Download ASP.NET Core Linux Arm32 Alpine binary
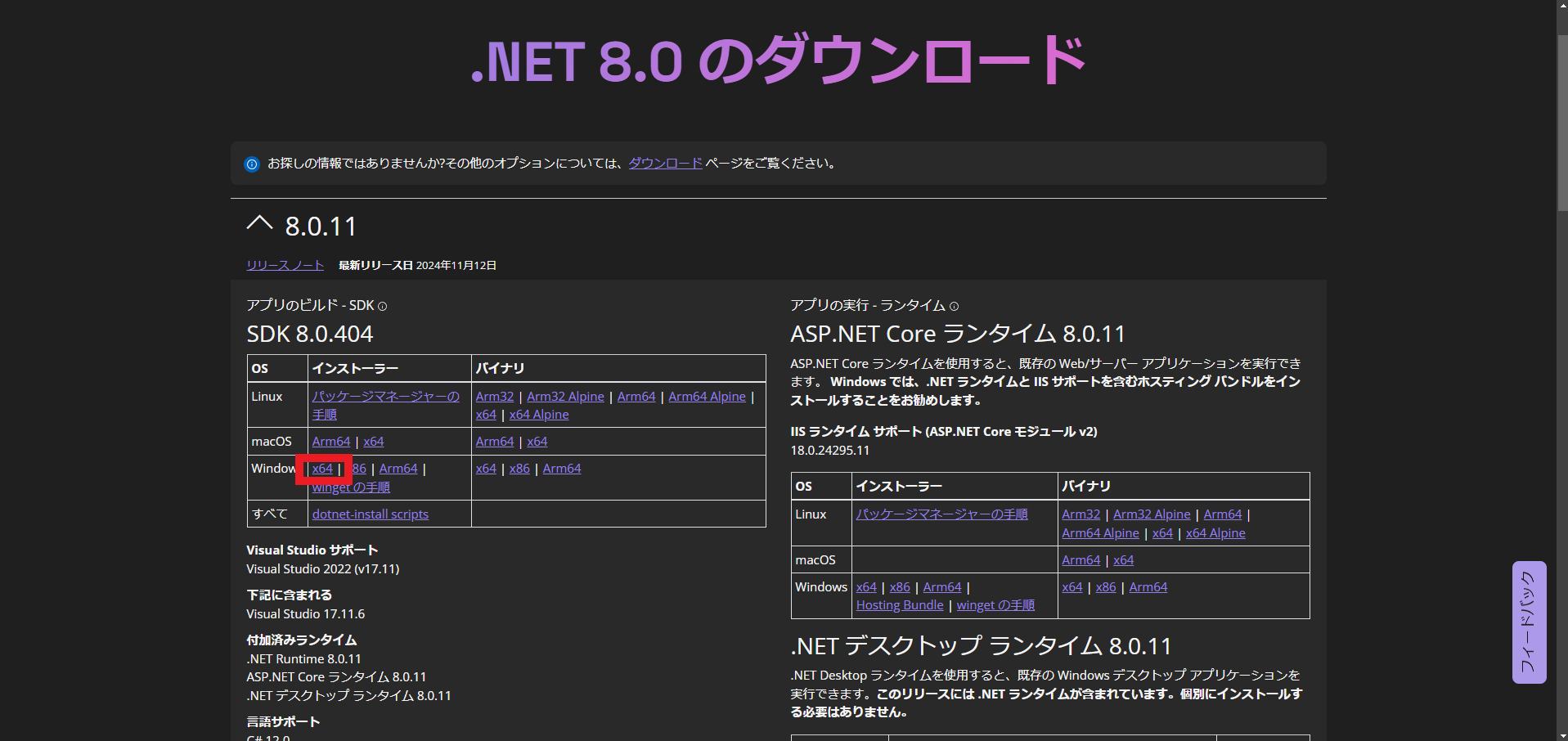The image size is (1568, 741). click(x=1152, y=514)
